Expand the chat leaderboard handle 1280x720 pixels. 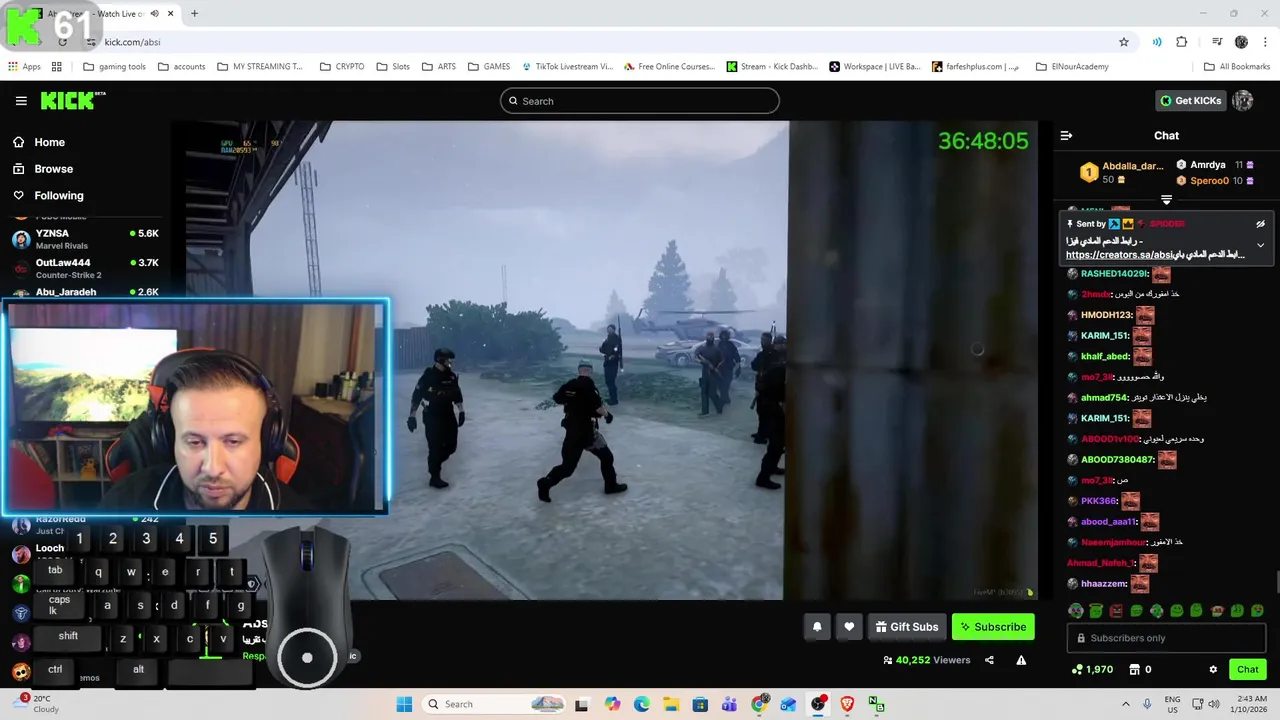click(1166, 200)
